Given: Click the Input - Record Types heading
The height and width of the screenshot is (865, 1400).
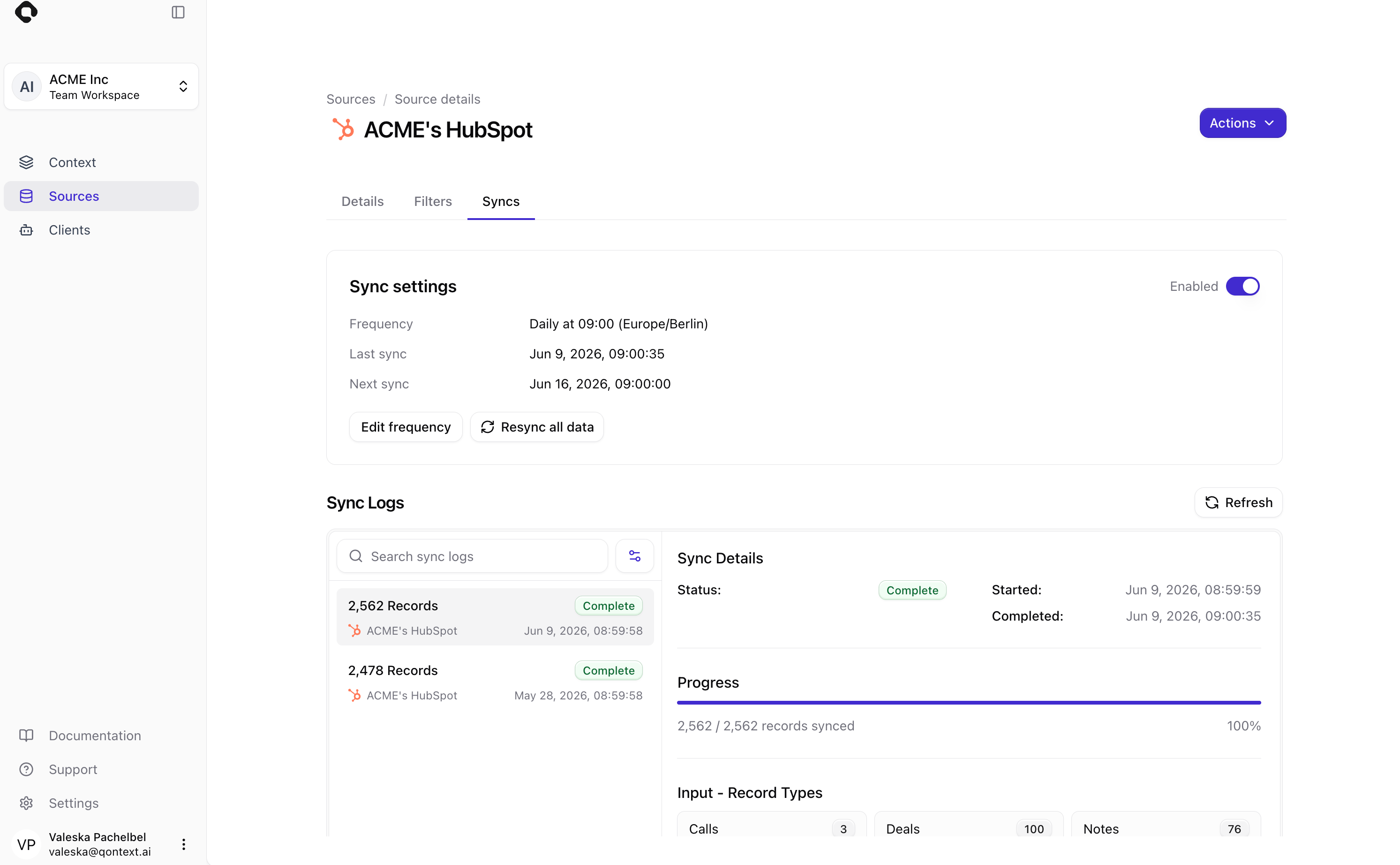Looking at the screenshot, I should tap(750, 793).
